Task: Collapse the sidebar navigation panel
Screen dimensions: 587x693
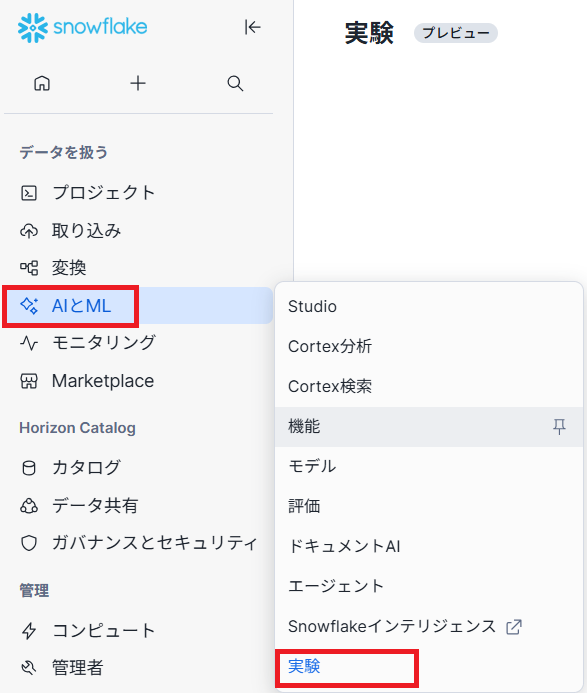Action: (252, 27)
